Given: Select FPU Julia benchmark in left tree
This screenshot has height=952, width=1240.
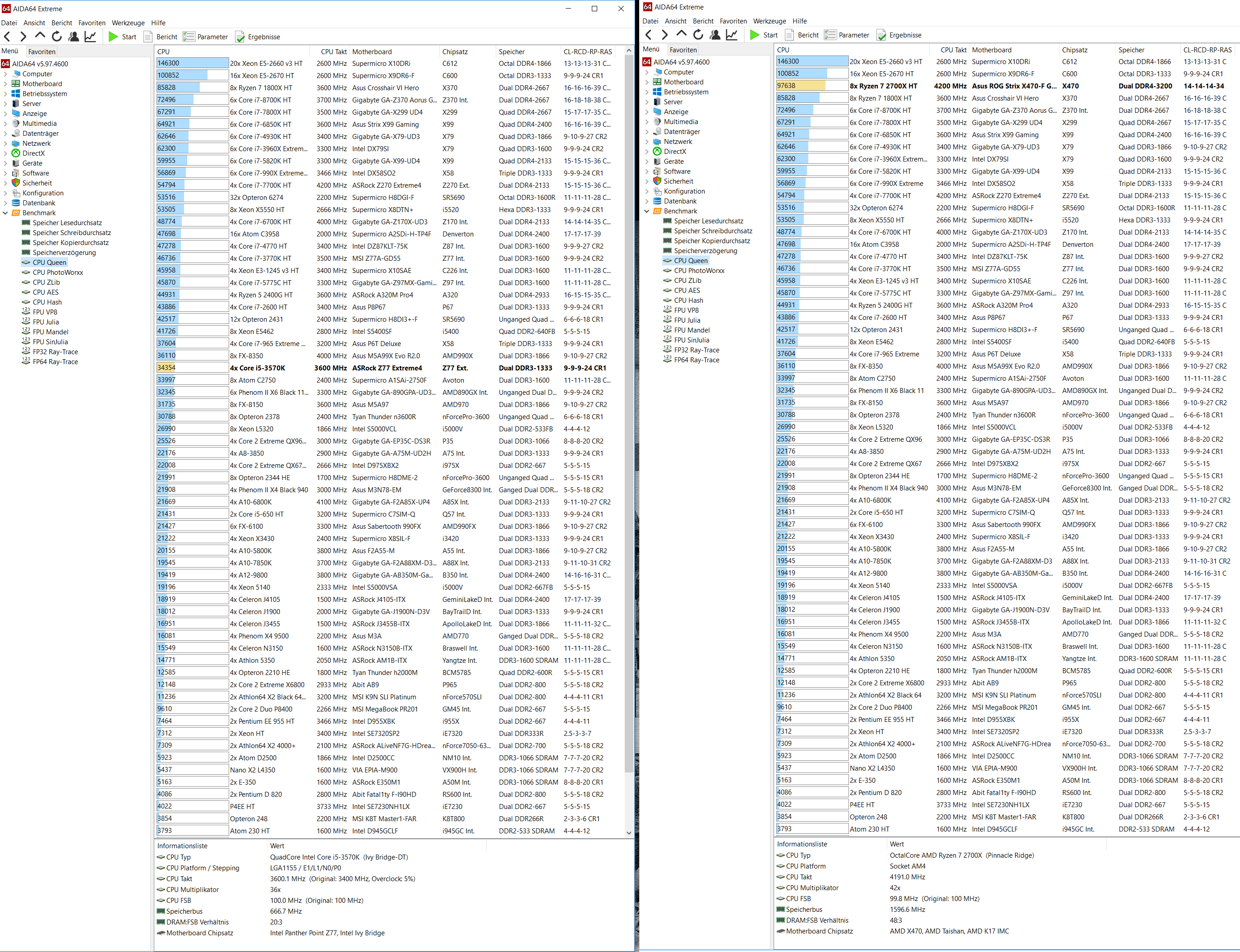Looking at the screenshot, I should (45, 322).
